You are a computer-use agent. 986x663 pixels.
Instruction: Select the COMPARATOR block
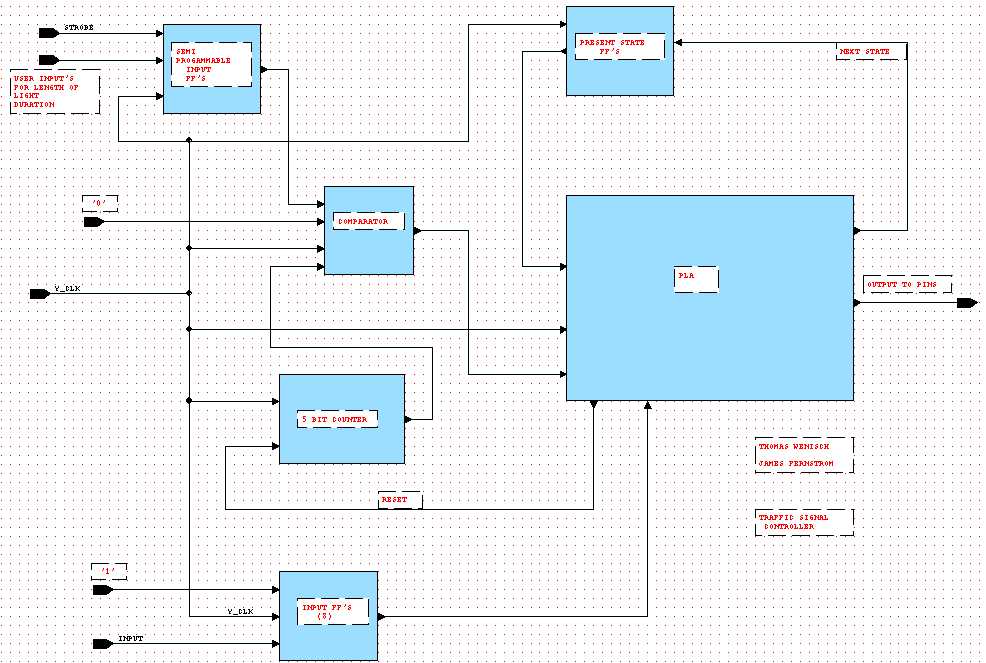pos(369,230)
